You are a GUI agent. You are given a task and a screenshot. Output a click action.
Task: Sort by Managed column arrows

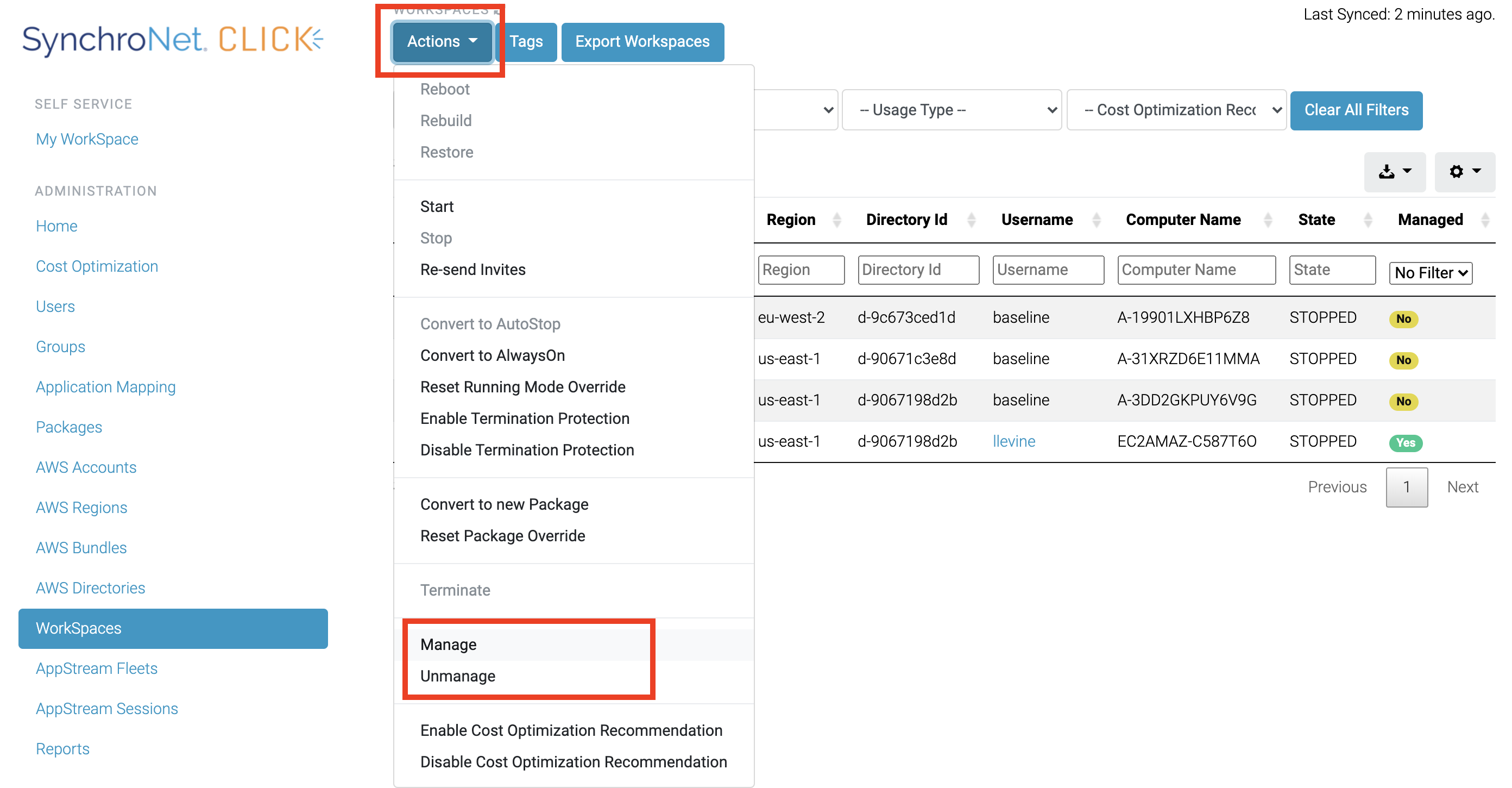point(1485,220)
